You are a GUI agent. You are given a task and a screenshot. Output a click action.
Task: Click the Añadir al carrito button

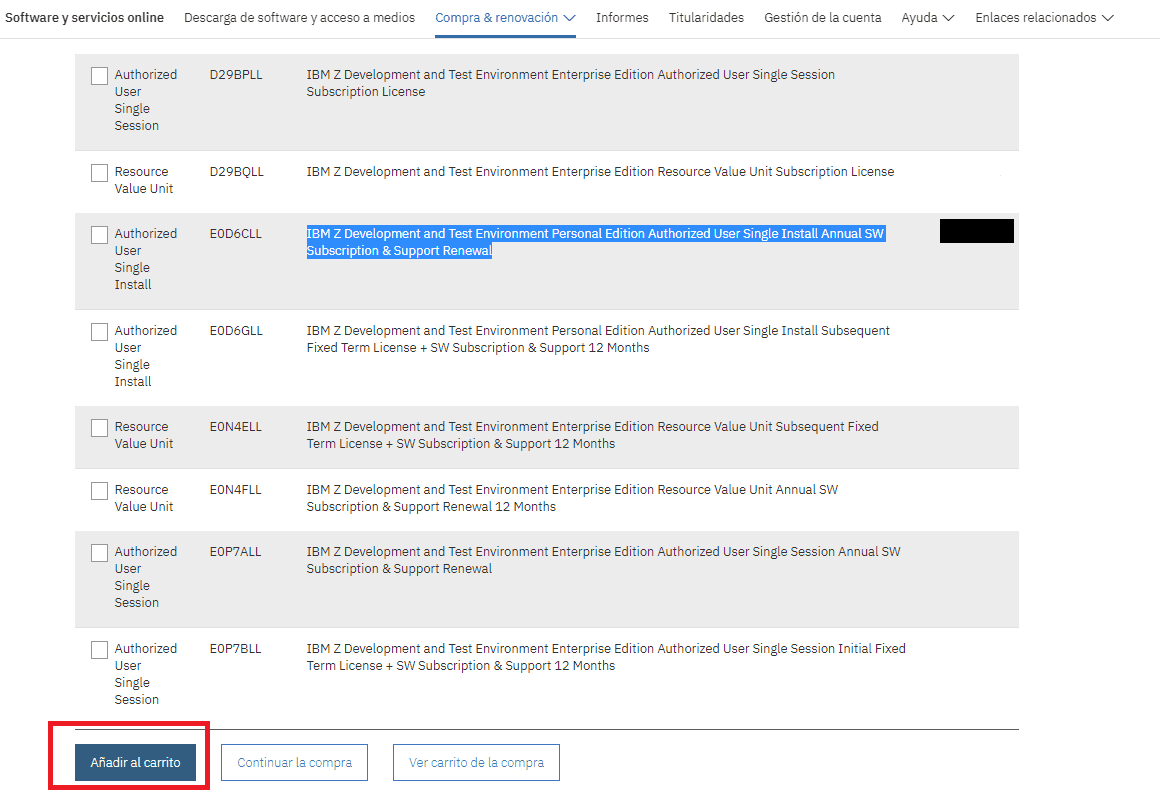[135, 762]
